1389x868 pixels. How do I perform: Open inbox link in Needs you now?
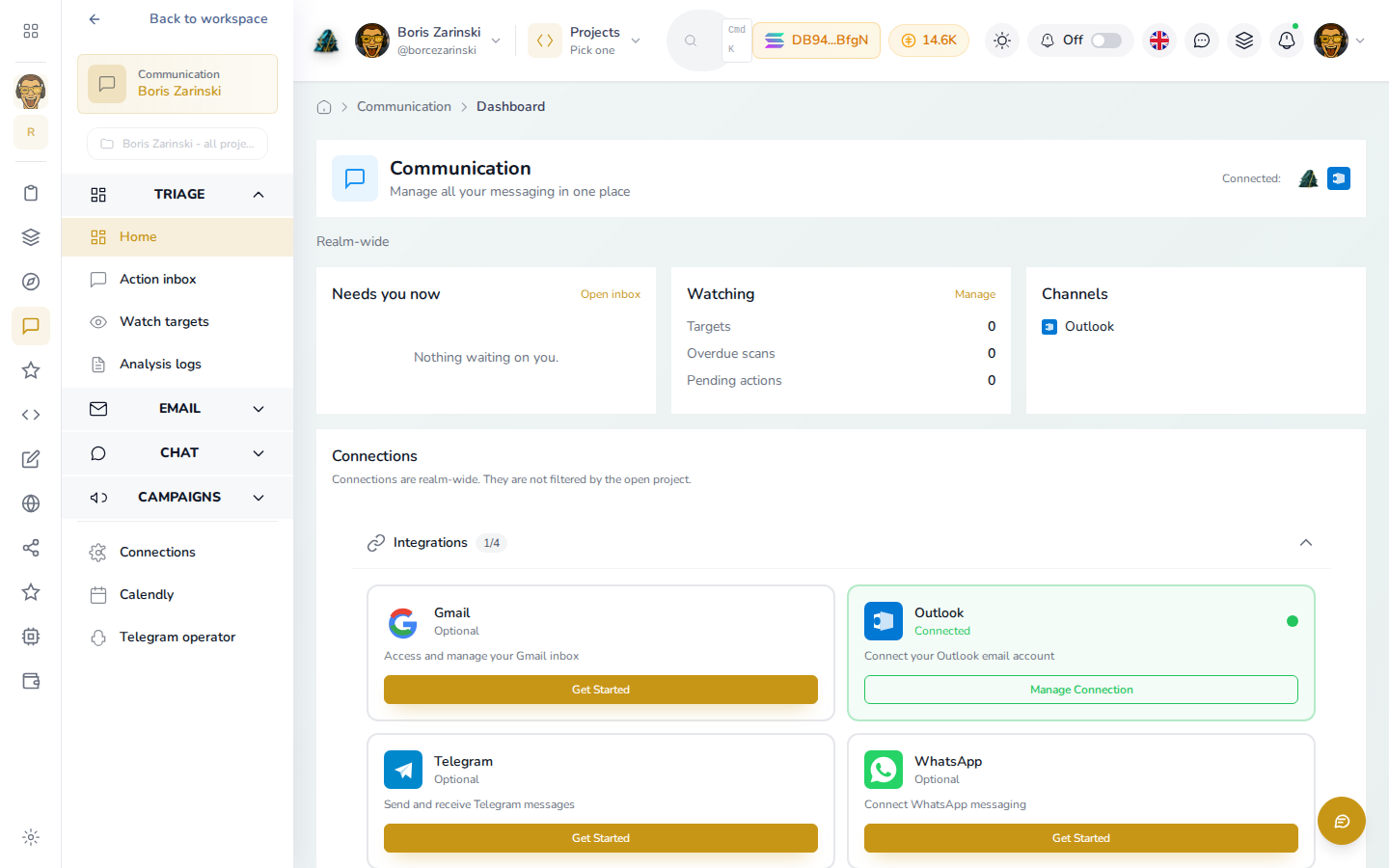pos(611,295)
